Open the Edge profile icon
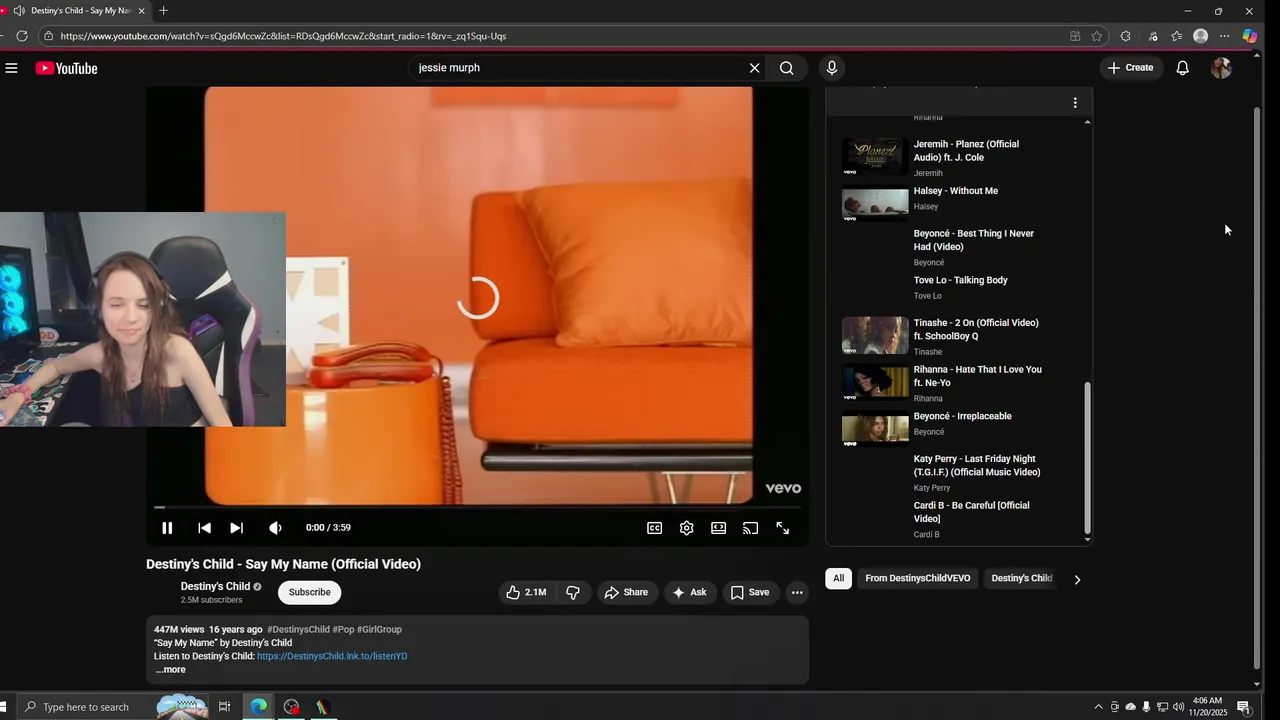Screen dimensions: 1280x720 point(1201,36)
